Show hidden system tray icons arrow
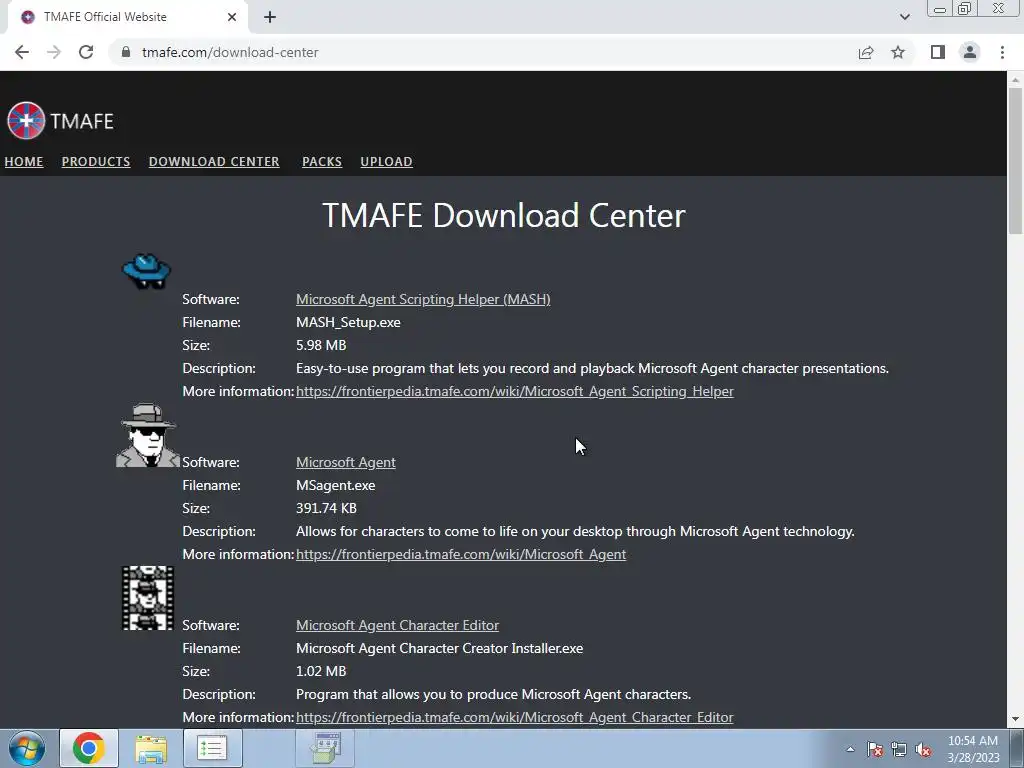 click(x=850, y=749)
